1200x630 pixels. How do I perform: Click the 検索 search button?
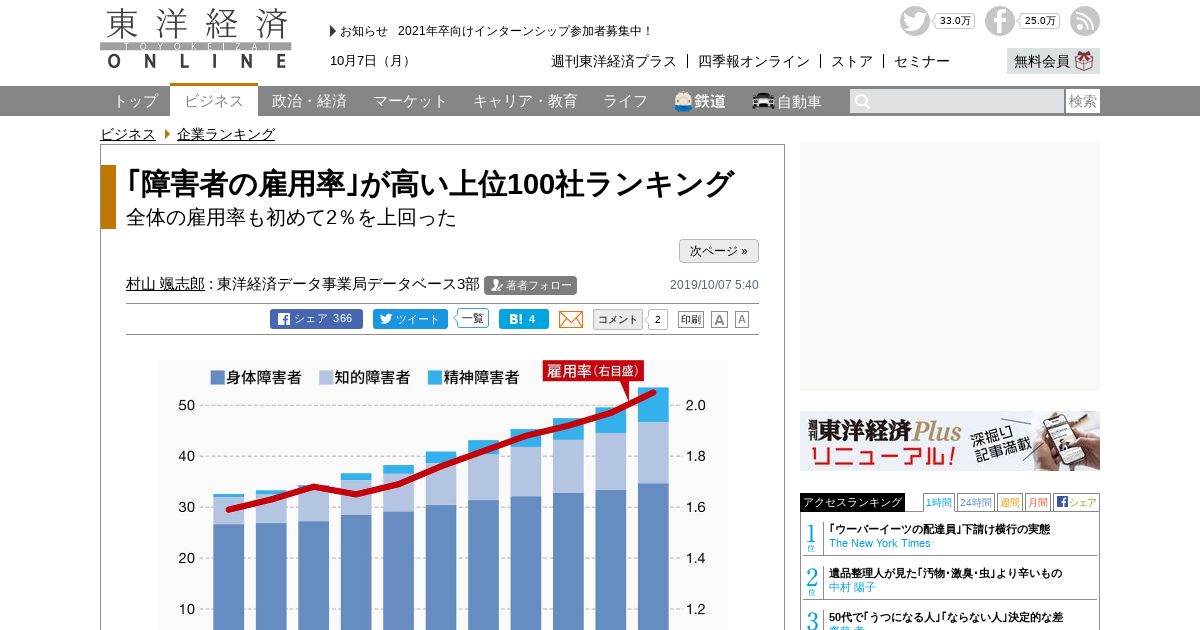click(1083, 101)
